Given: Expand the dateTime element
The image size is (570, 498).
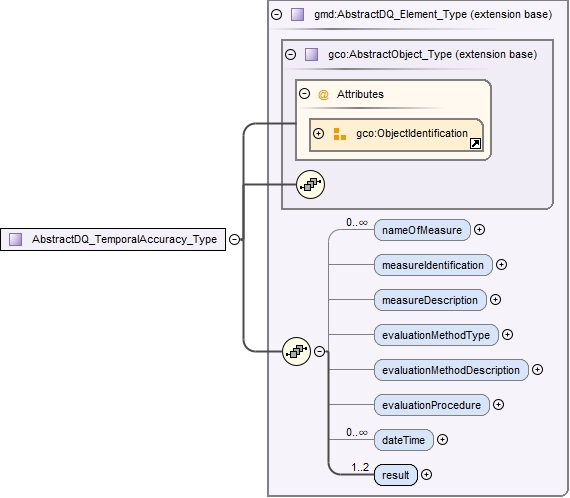Looking at the screenshot, I should pos(442,440).
